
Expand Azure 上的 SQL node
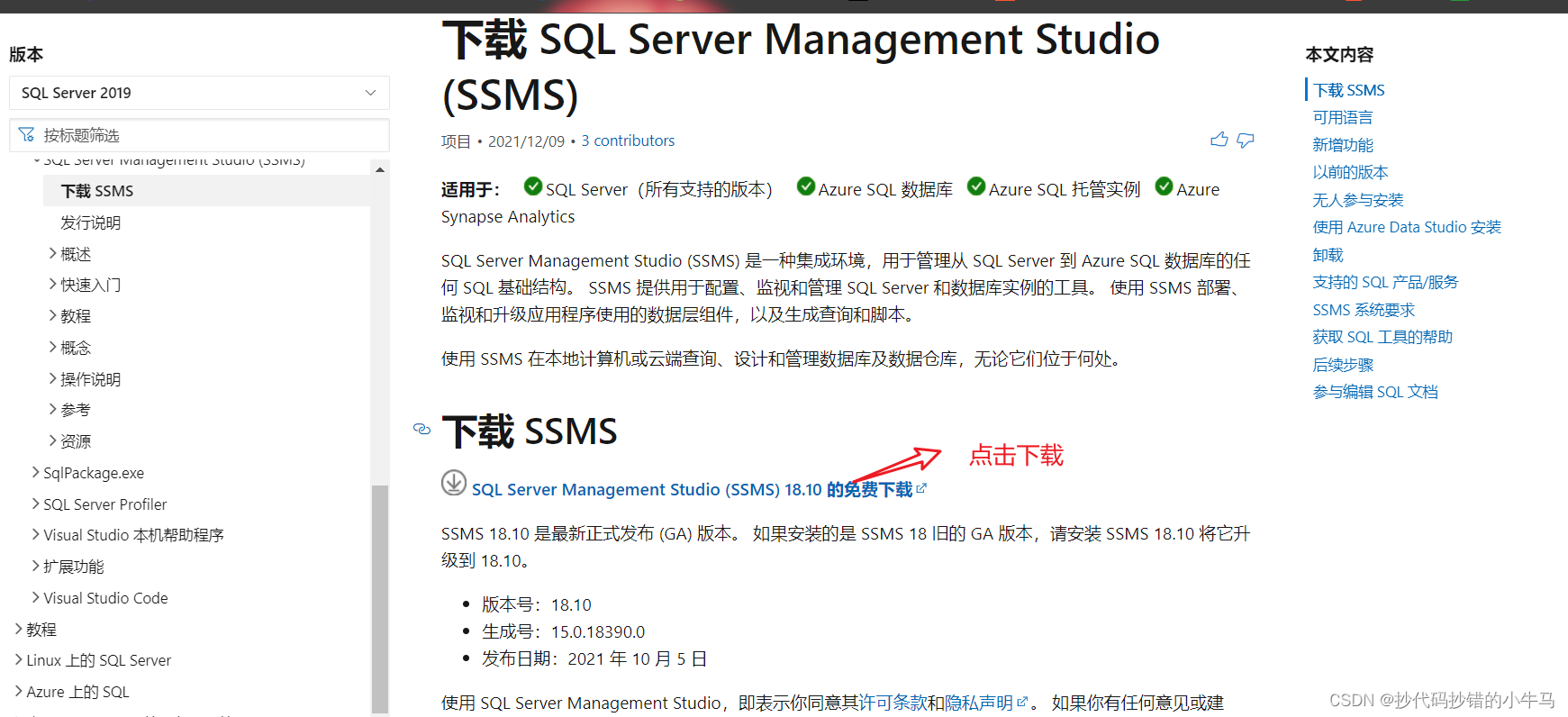coord(18,691)
